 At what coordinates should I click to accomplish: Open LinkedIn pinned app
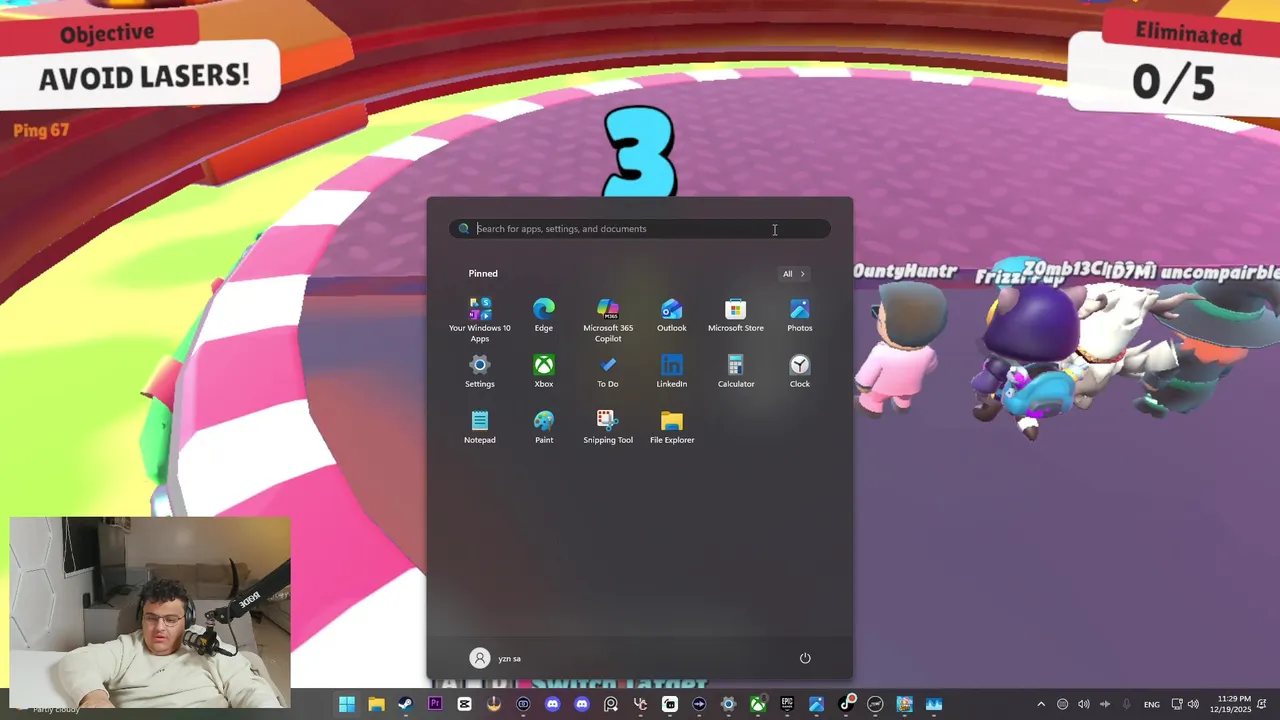pos(672,371)
